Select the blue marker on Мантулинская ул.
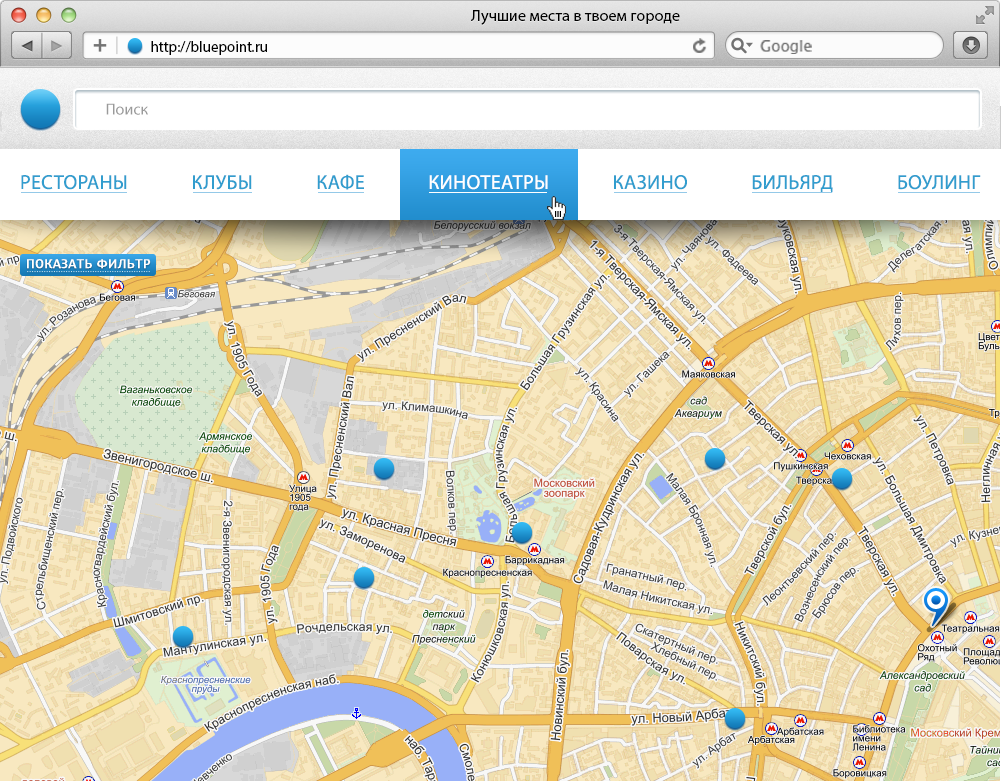1001x781 pixels. point(183,636)
